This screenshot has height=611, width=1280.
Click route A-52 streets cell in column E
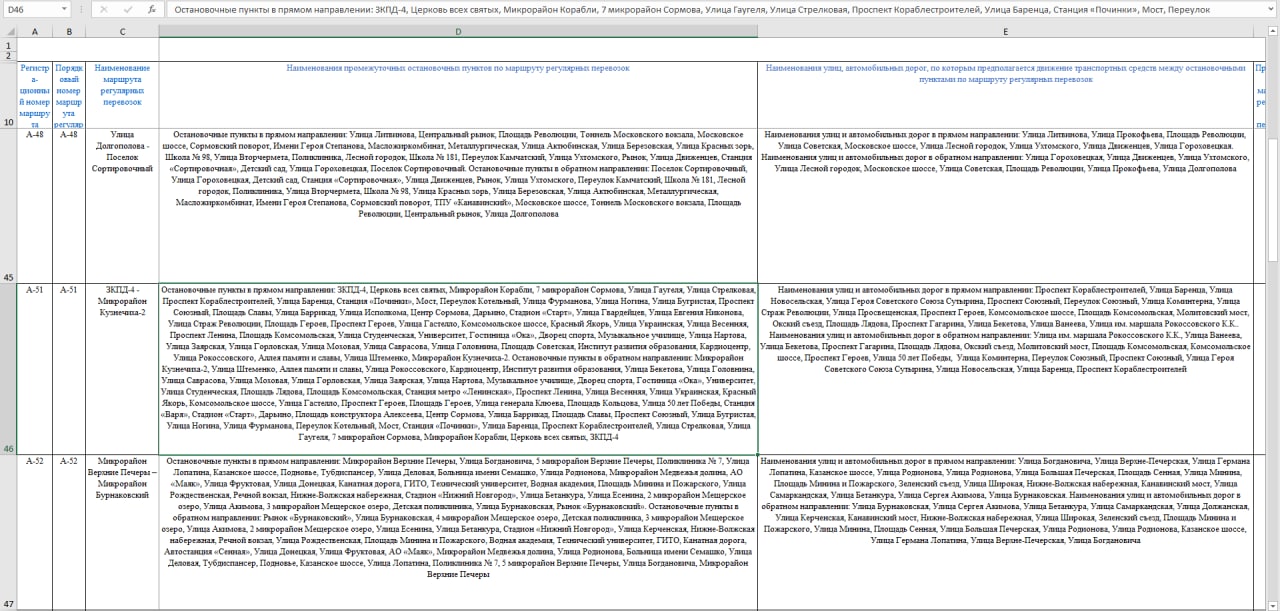[x=1005, y=532]
